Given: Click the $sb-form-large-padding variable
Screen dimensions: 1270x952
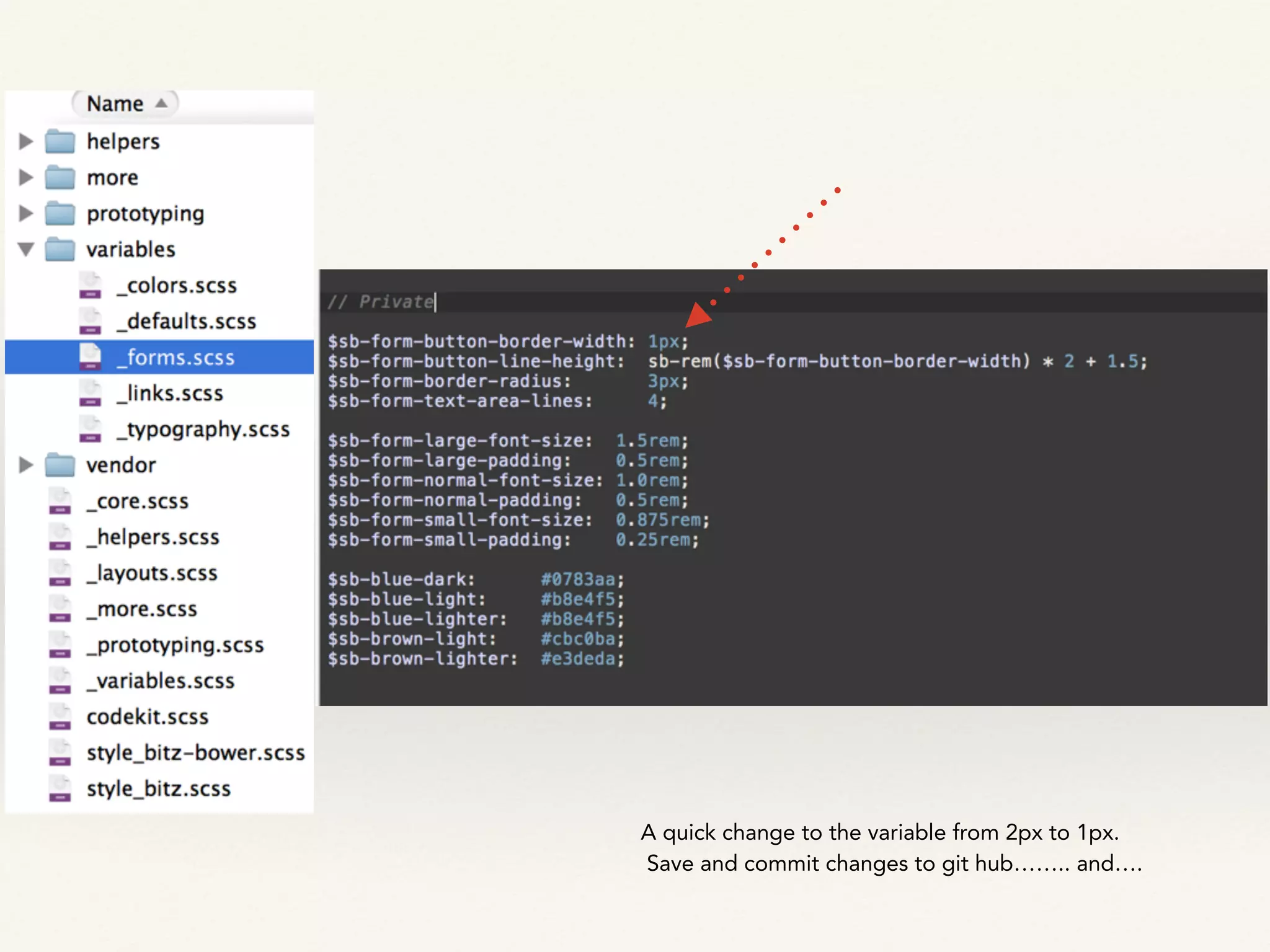Looking at the screenshot, I should pos(449,461).
